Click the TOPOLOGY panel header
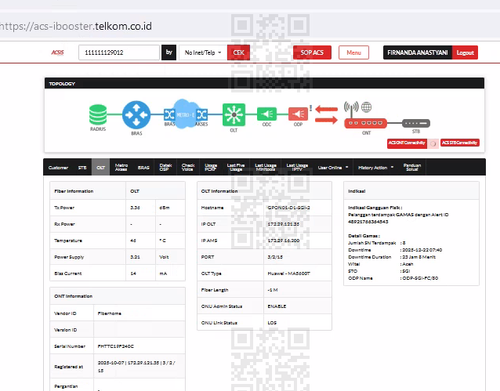500x391 pixels. (264, 83)
